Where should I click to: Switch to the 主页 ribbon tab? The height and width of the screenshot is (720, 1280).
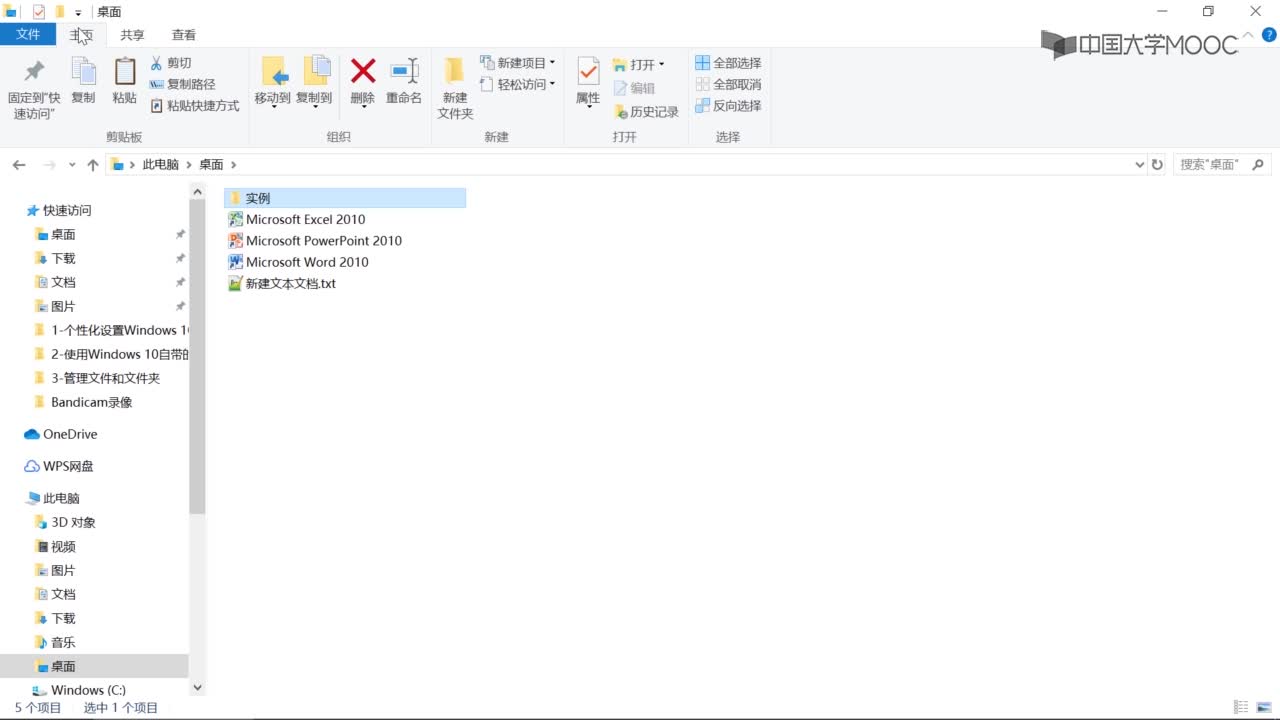tap(81, 34)
